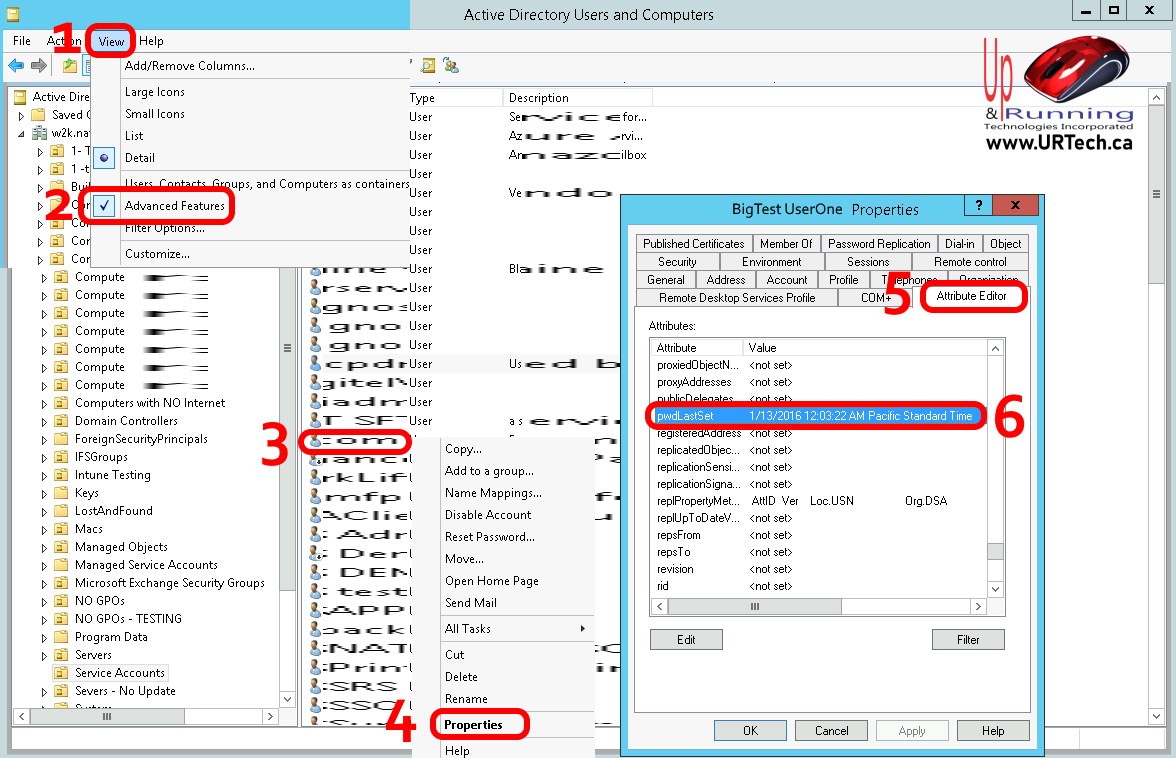The width and height of the screenshot is (1176, 758).
Task: Click the help question mark in Properties dialog
Action: point(978,205)
